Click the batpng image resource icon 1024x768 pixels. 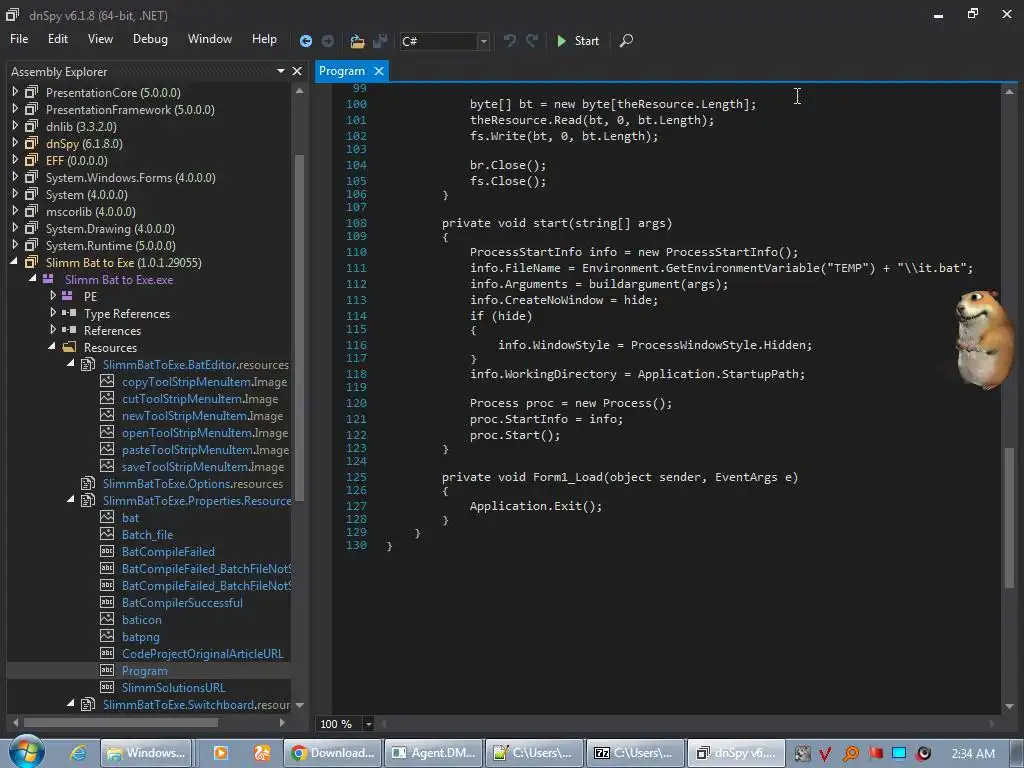[107, 635]
